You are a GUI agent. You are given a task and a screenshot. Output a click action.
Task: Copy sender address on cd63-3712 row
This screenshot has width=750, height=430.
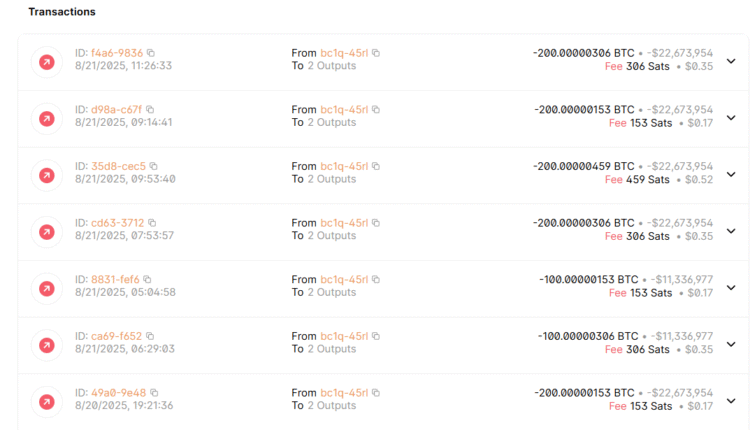pos(376,223)
